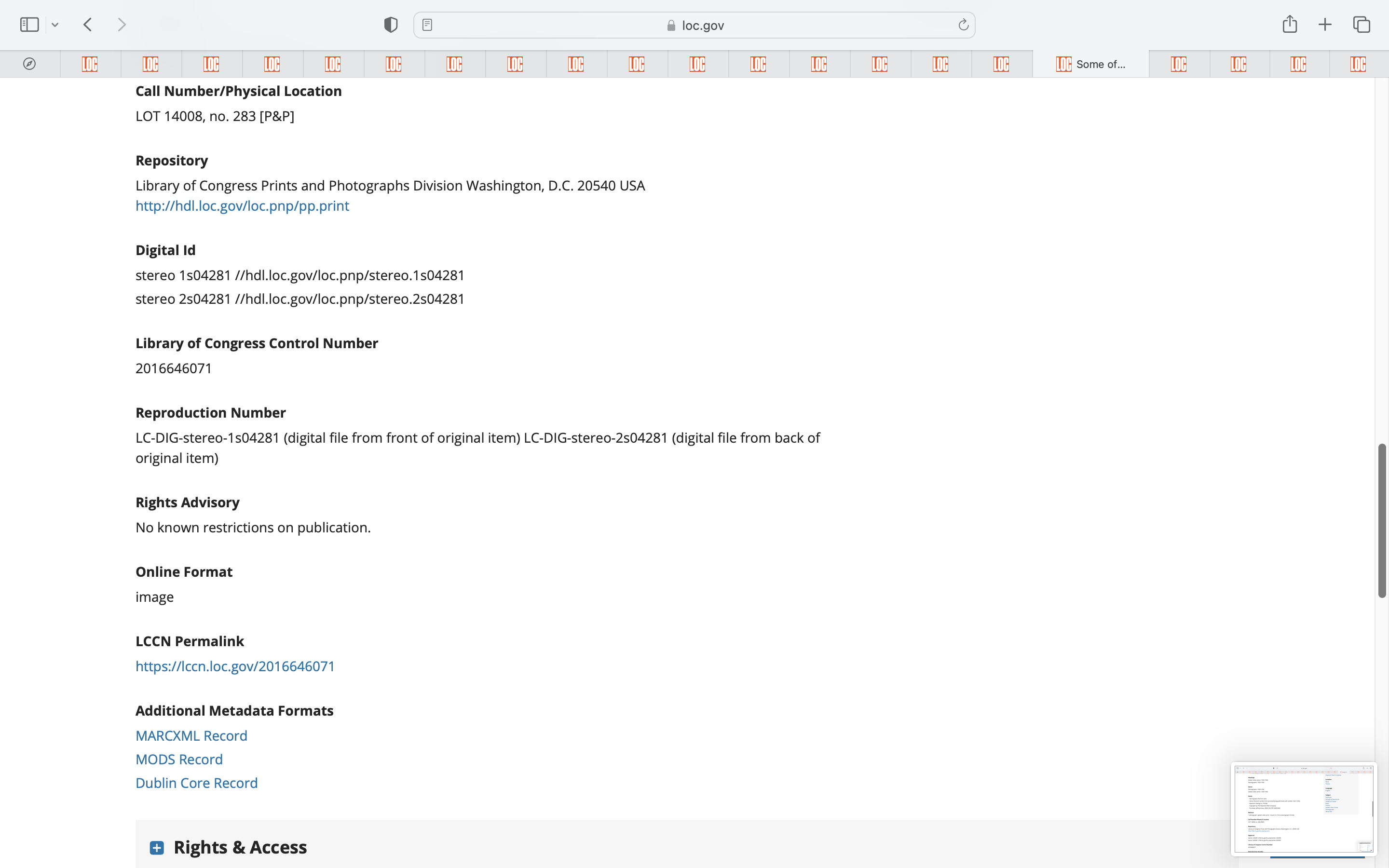Select the 'Some of...' active tab
The height and width of the screenshot is (868, 1389).
coord(1090,64)
